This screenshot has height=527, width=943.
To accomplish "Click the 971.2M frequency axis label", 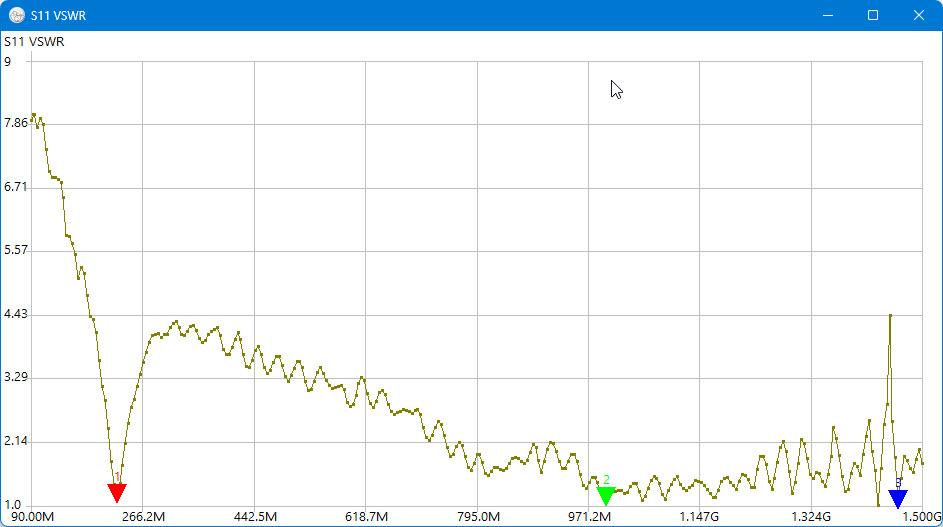I will point(589,517).
